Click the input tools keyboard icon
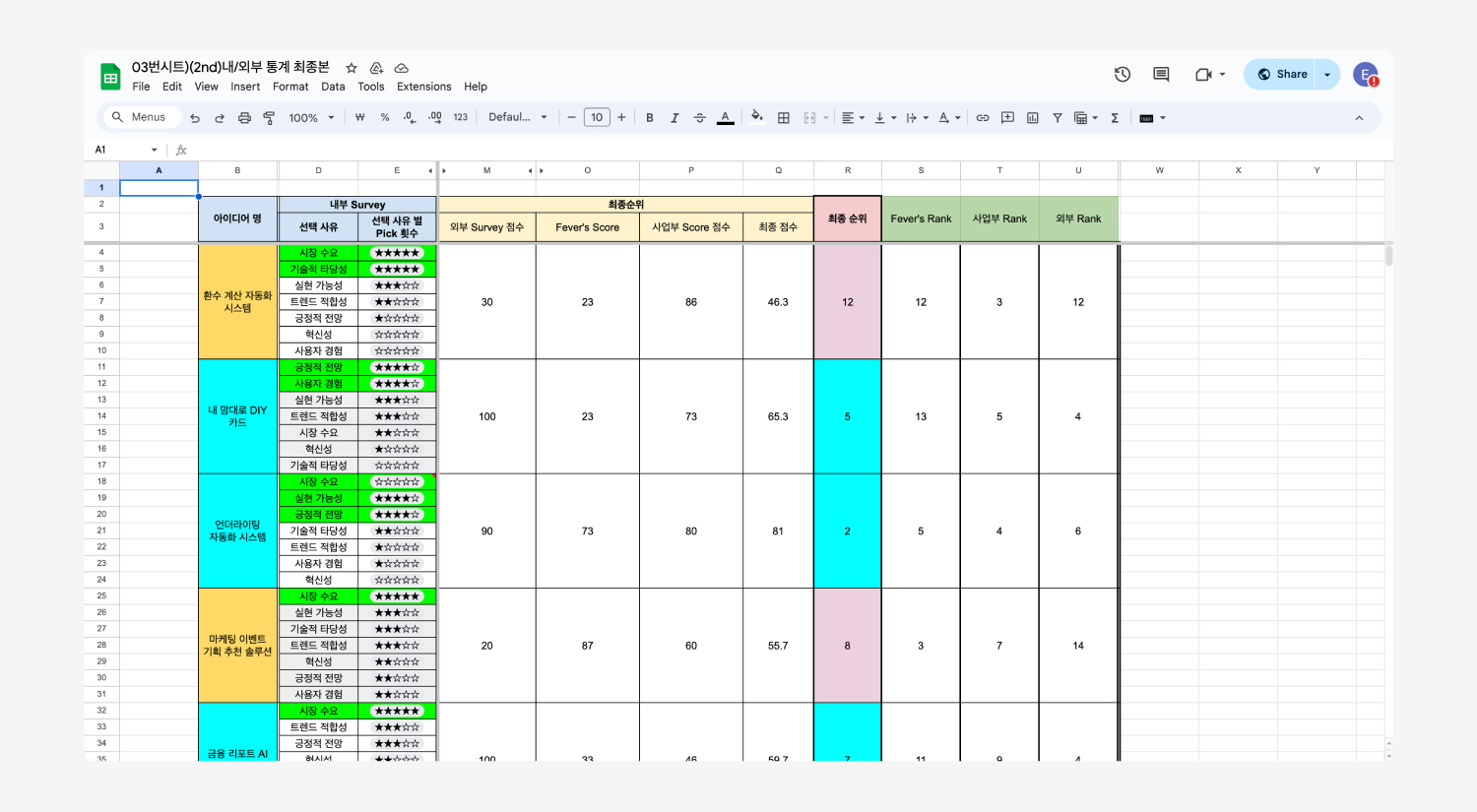1477x812 pixels. coord(1146,118)
